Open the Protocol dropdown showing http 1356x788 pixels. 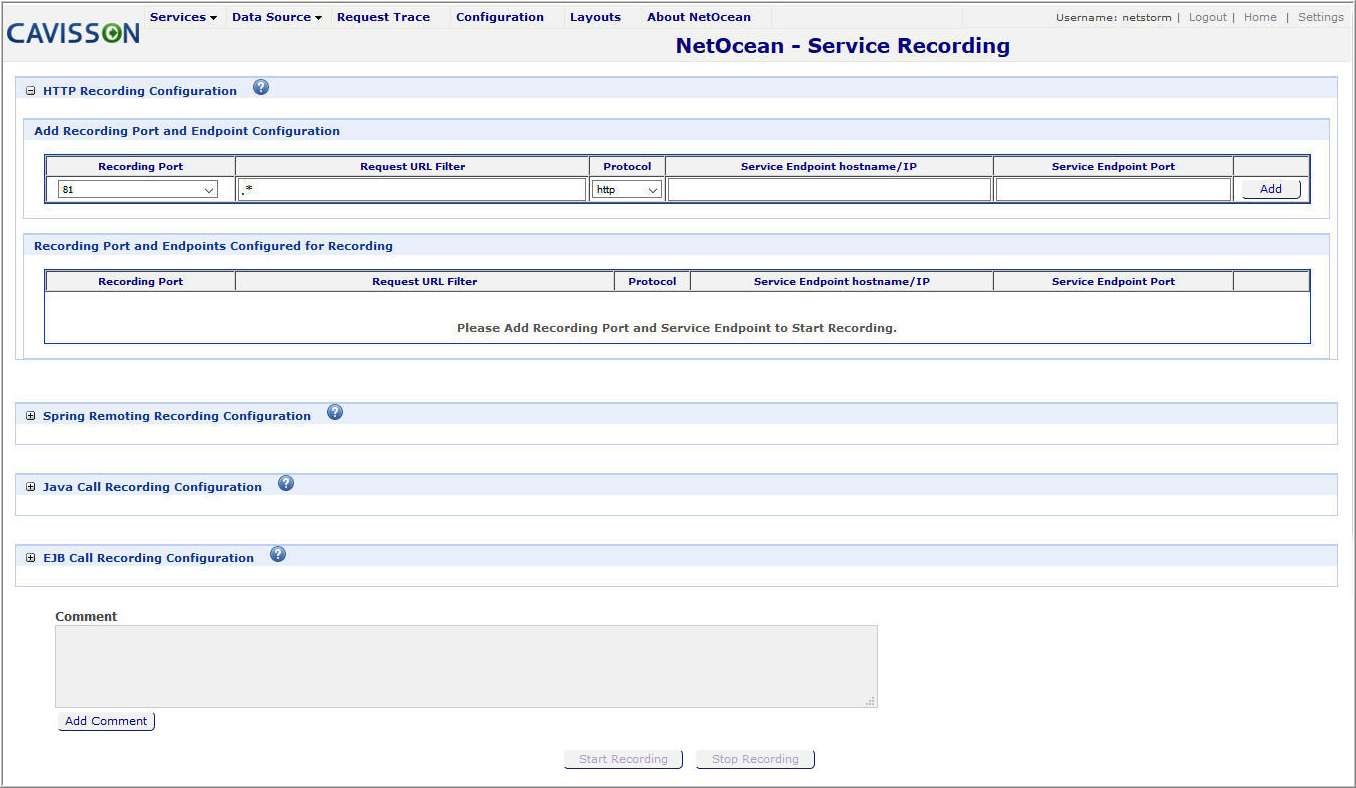coord(627,190)
